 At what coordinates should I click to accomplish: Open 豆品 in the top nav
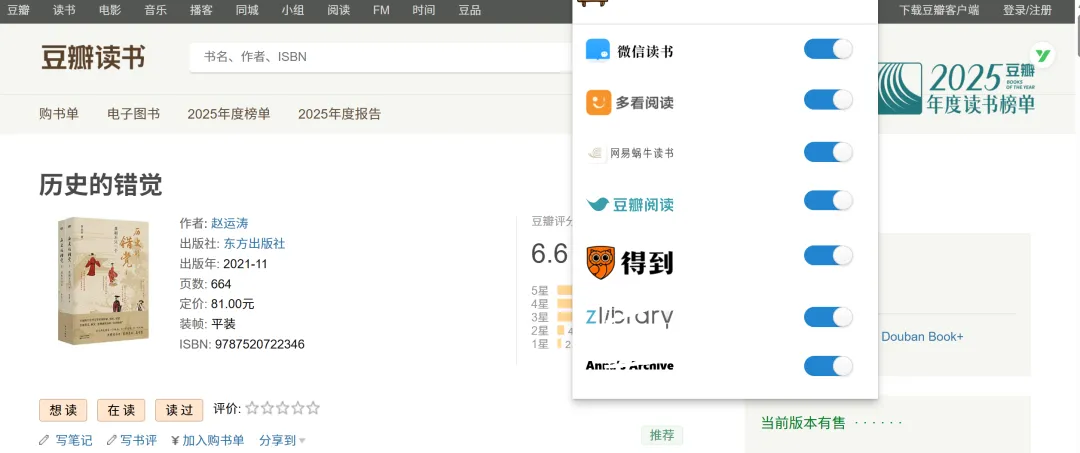[x=470, y=10]
